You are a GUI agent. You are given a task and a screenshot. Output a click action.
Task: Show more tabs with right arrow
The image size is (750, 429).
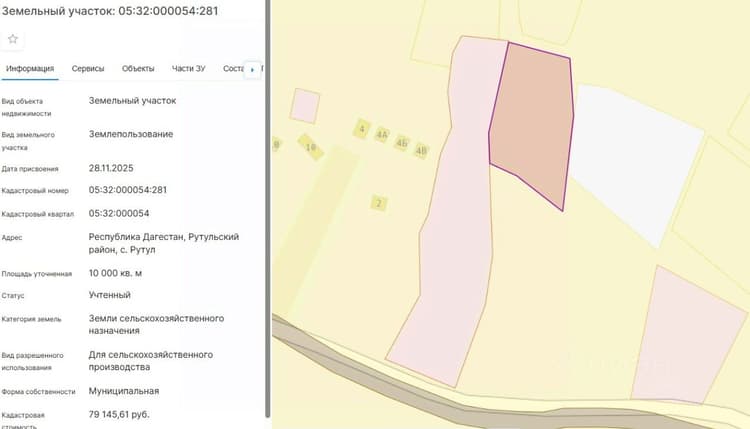(252, 70)
